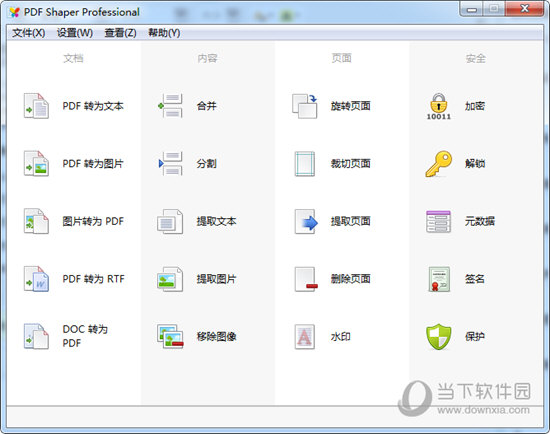Minimize the PDF Shaper window
The image size is (550, 434).
tap(472, 9)
